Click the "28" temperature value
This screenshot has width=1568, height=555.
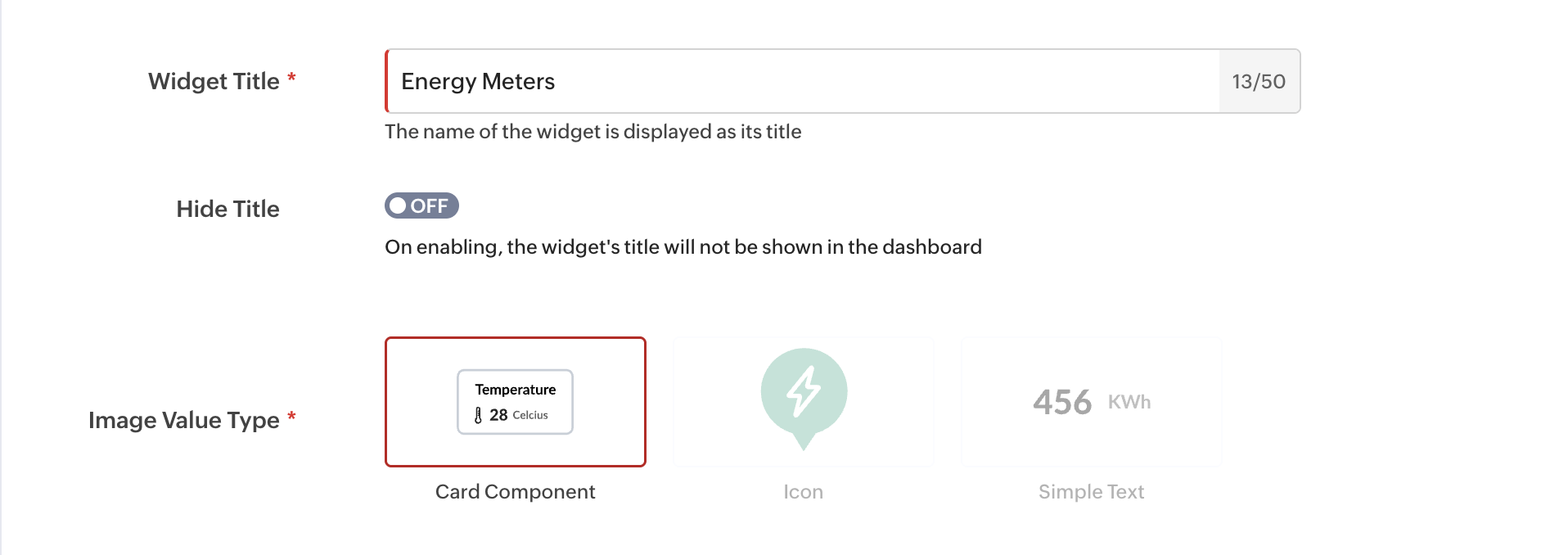[x=498, y=415]
